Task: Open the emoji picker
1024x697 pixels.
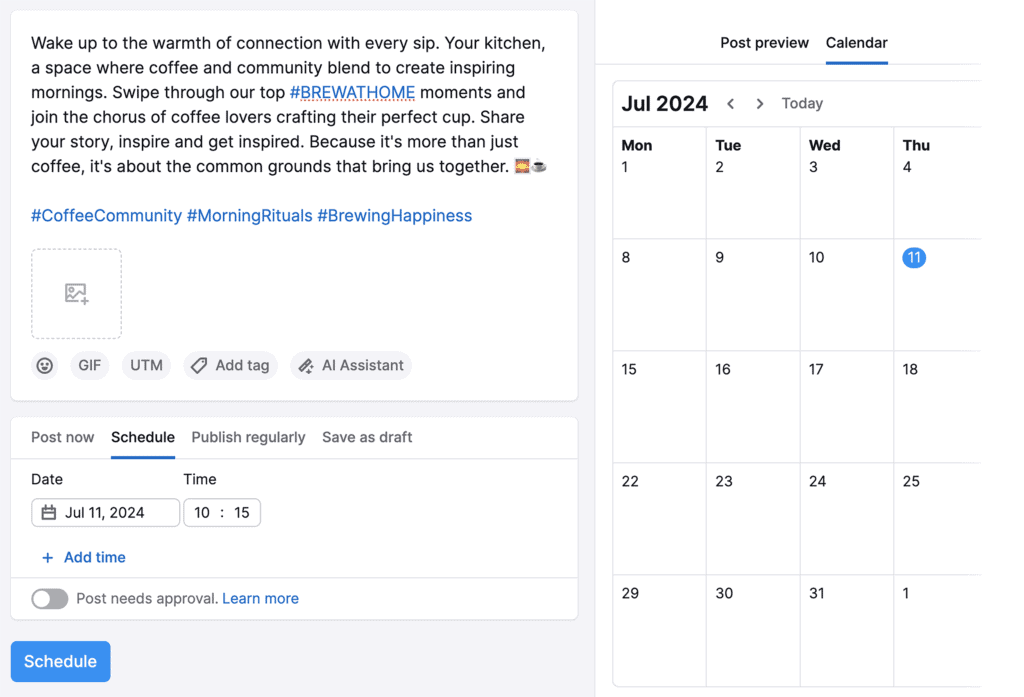Action: [44, 365]
